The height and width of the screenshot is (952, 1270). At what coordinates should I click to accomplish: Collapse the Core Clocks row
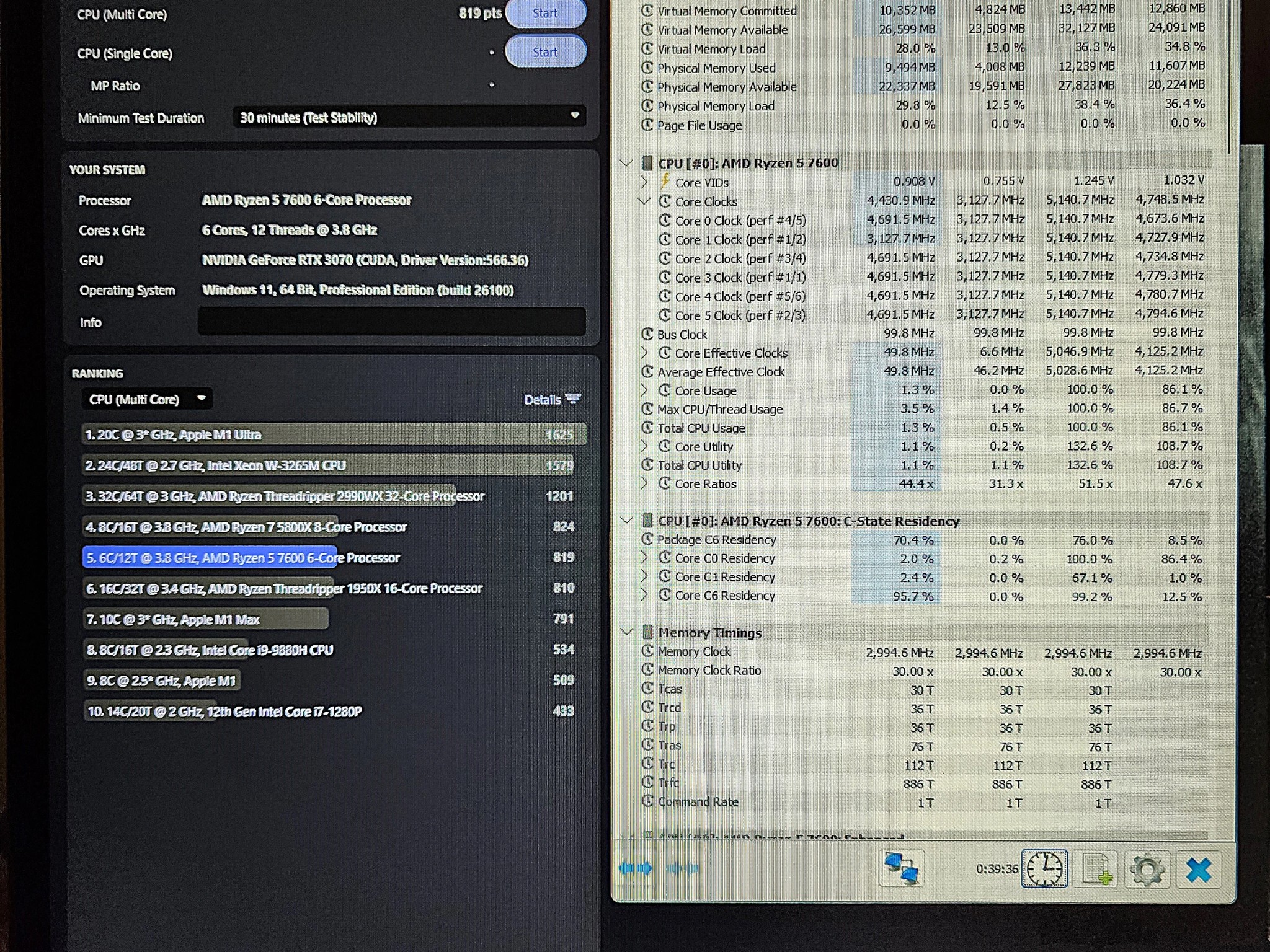[644, 201]
